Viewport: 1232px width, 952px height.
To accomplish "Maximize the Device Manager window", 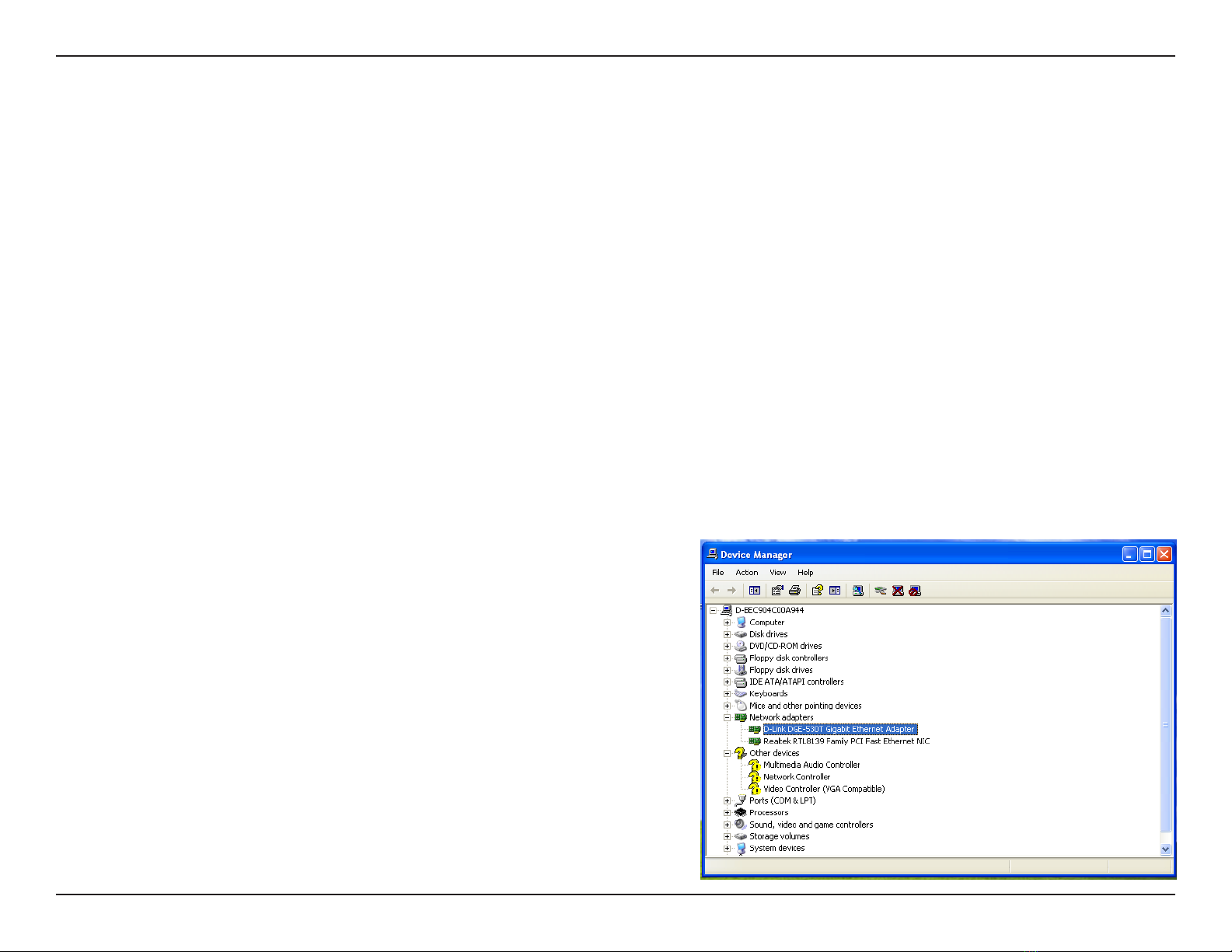I will 1147,554.
